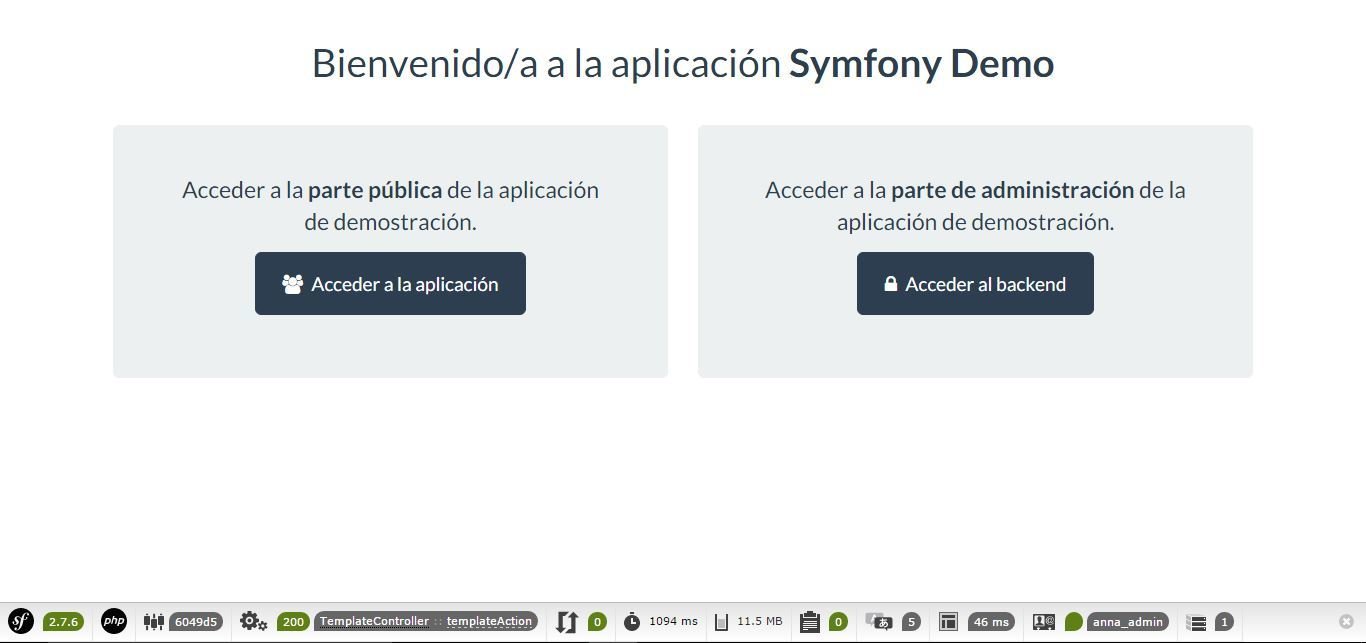Open the PHP info icon

[x=114, y=622]
